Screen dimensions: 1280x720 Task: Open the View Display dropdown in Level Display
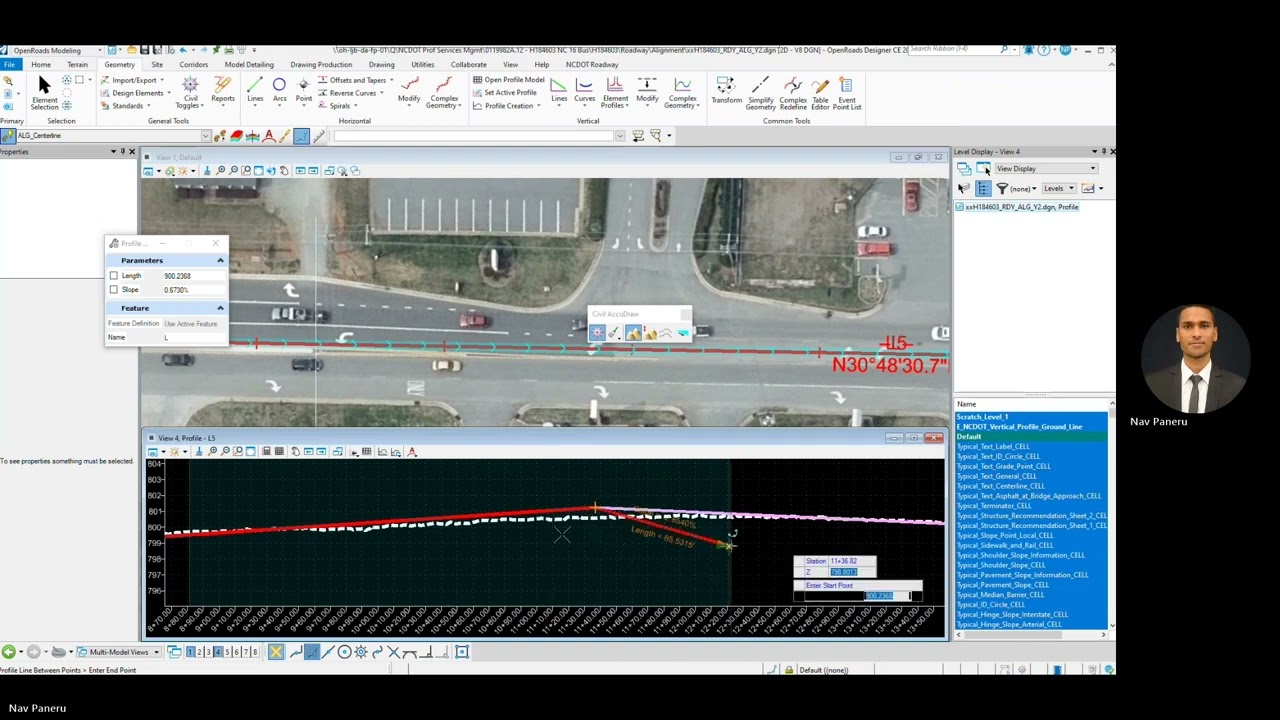point(1046,169)
